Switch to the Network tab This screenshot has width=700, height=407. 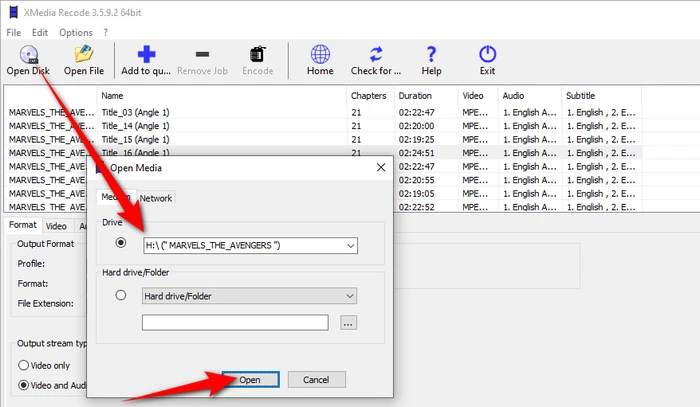click(156, 198)
